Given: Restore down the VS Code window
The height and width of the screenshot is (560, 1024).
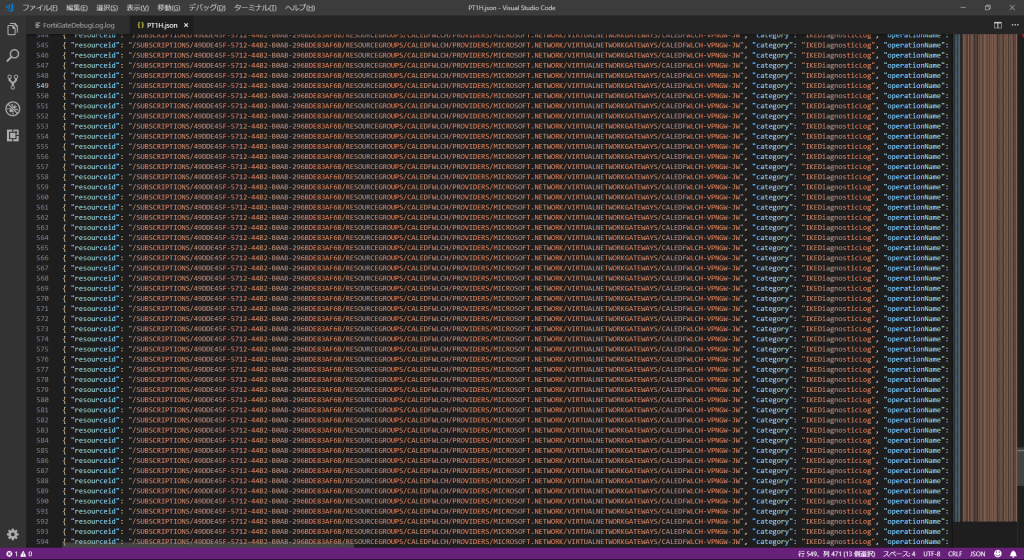Looking at the screenshot, I should point(987,8).
